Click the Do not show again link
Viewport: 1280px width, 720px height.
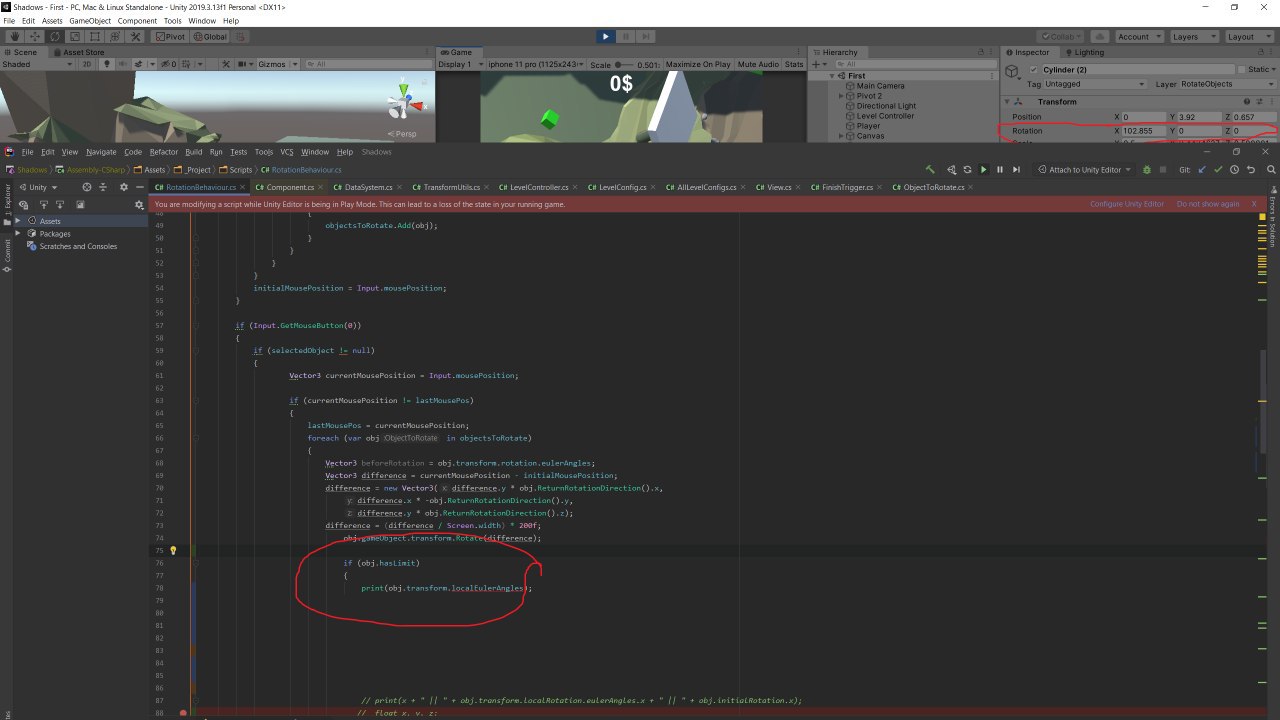coord(1208,204)
